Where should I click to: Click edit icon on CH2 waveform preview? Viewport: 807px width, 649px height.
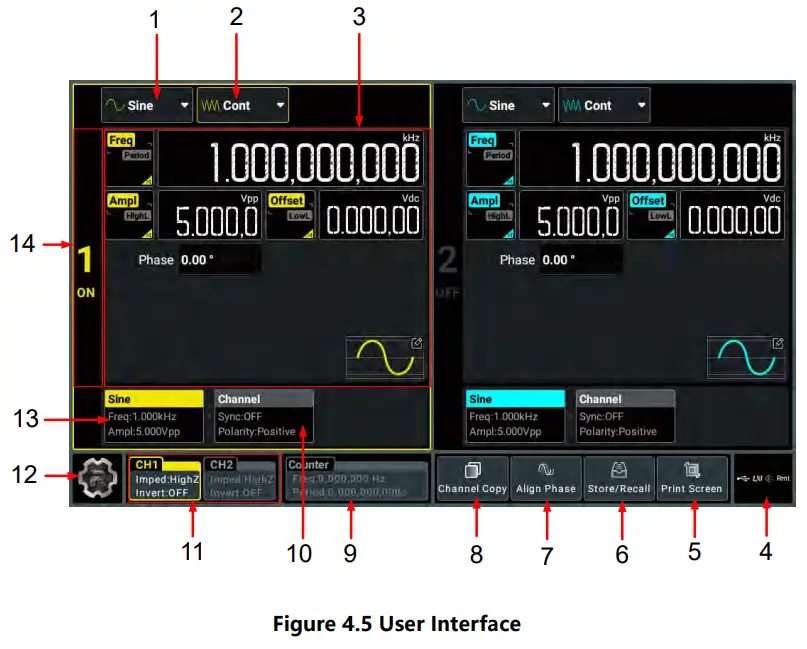778,343
